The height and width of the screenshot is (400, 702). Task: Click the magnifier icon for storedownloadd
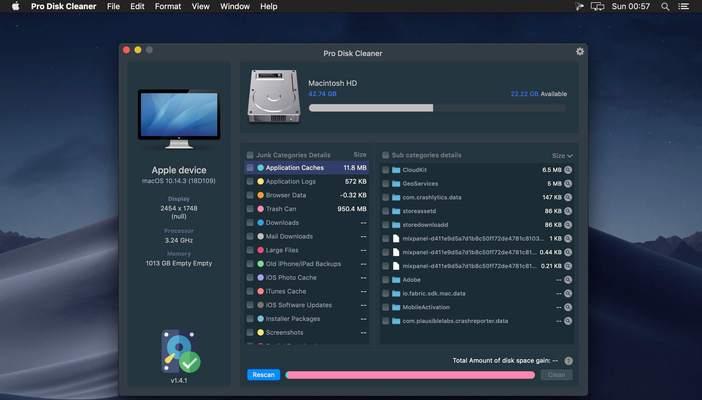568,225
